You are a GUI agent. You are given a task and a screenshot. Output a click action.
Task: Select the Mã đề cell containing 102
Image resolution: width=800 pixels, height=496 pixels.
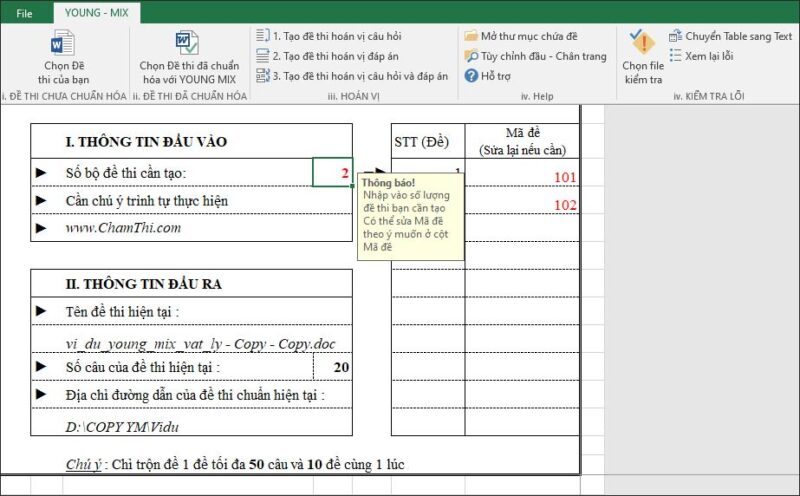(x=521, y=205)
